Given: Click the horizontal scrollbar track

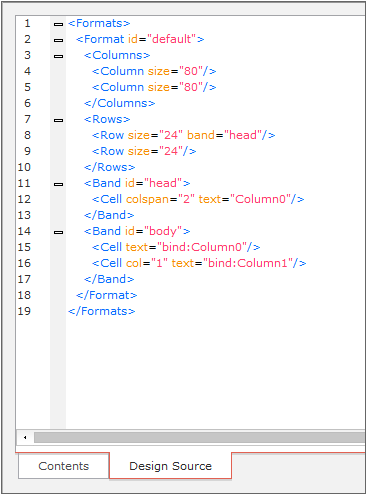Looking at the screenshot, I should [199, 437].
